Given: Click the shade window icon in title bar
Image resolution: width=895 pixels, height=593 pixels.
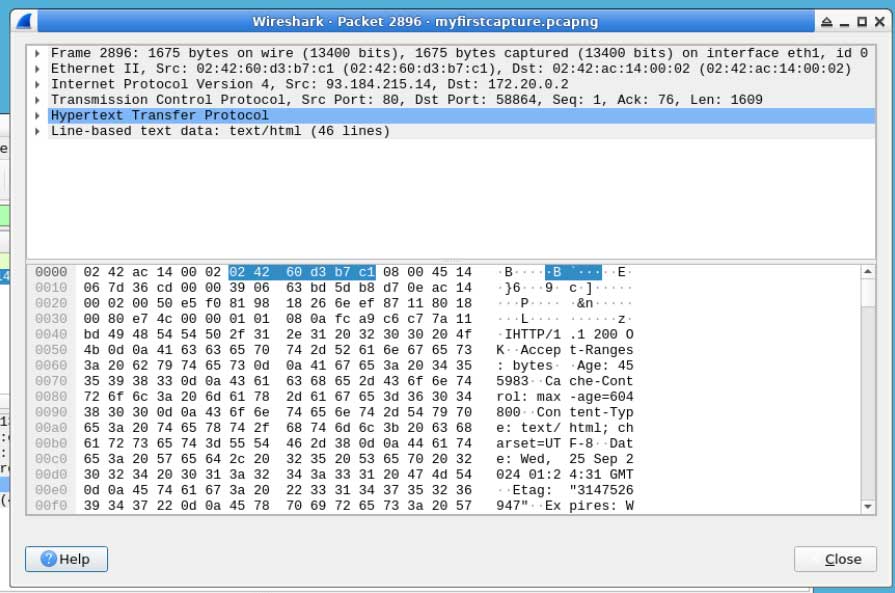Looking at the screenshot, I should [827, 22].
